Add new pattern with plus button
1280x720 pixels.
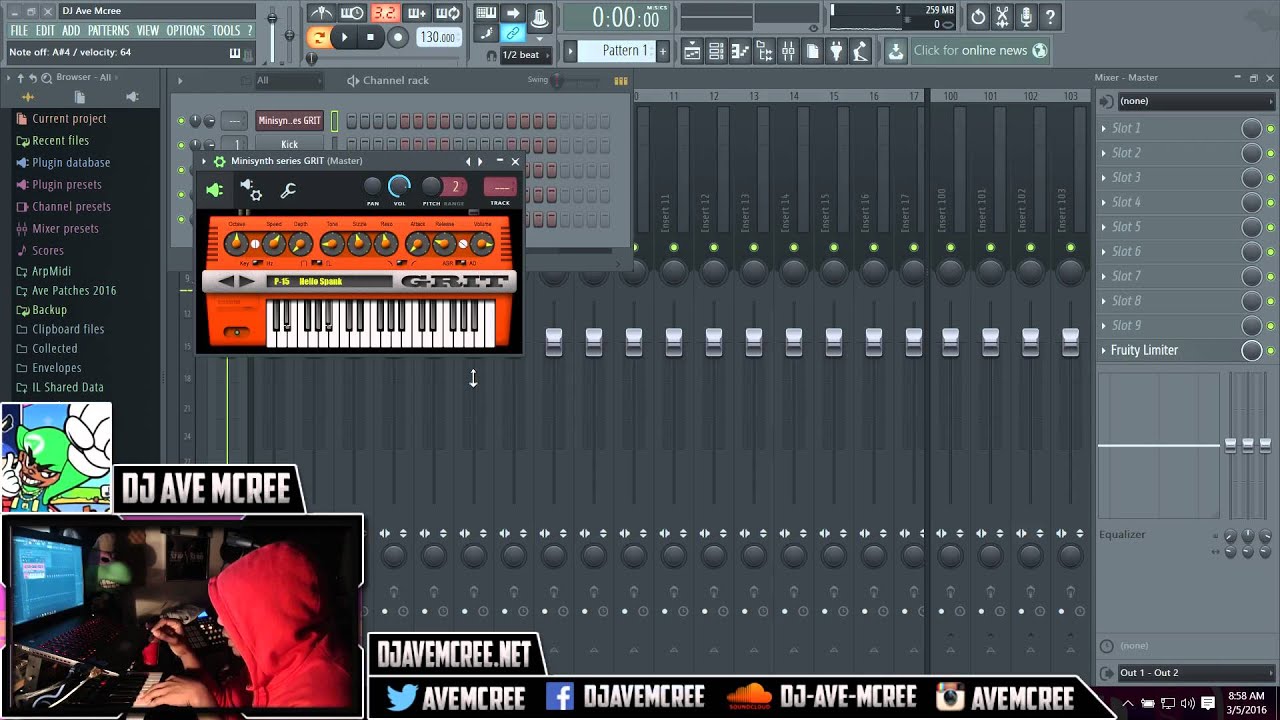point(662,51)
